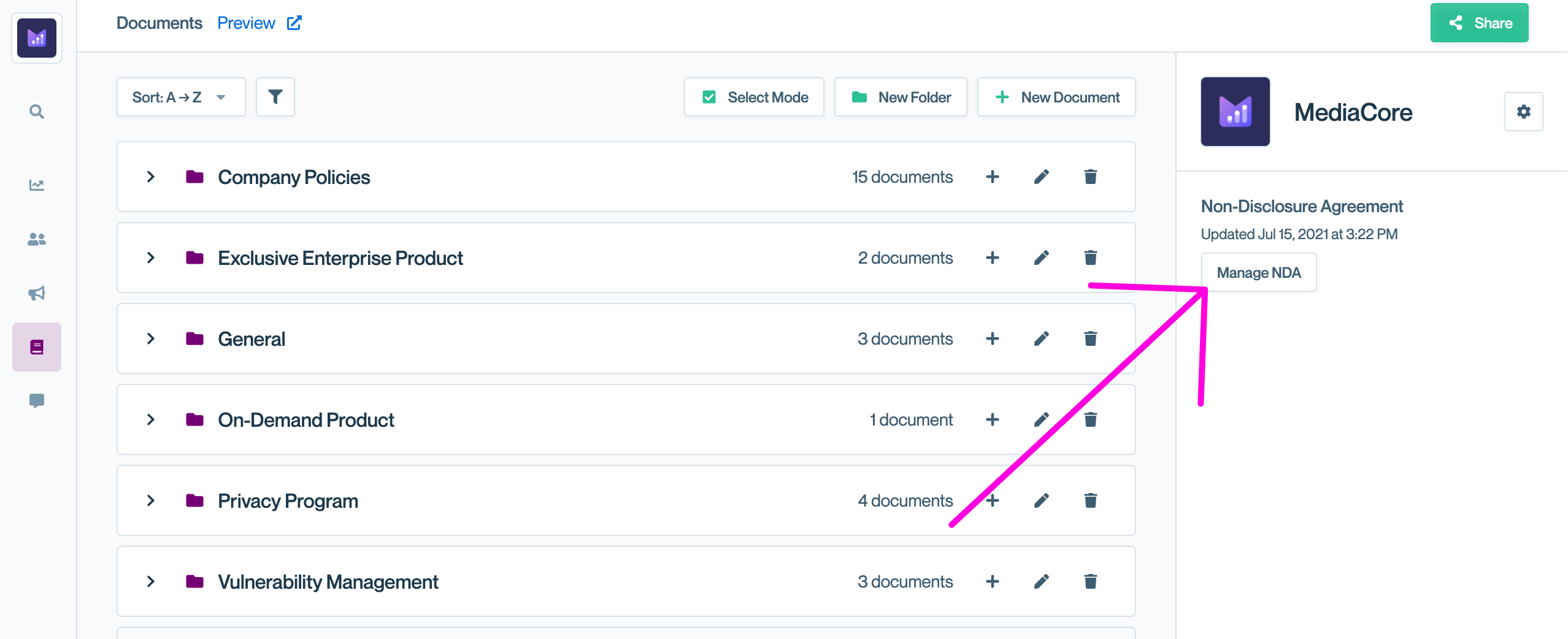
Task: Add document to On-Demand Product folder
Action: click(x=993, y=419)
